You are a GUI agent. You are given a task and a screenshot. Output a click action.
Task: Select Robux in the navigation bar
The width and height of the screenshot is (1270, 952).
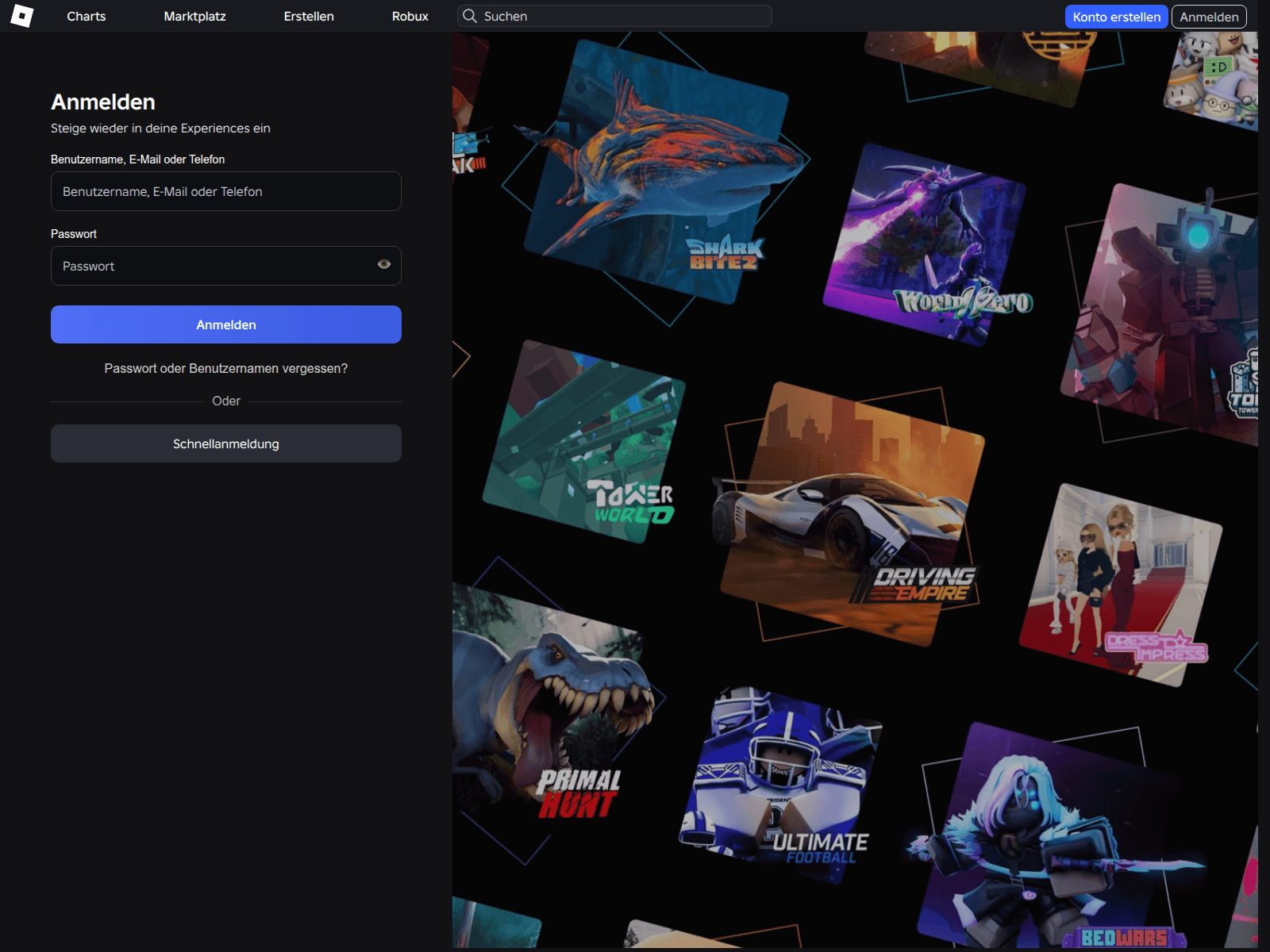(x=410, y=16)
